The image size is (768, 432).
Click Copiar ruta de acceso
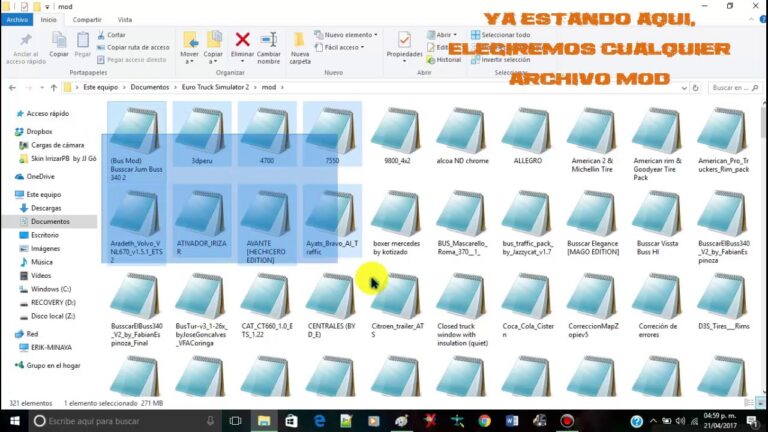133,47
